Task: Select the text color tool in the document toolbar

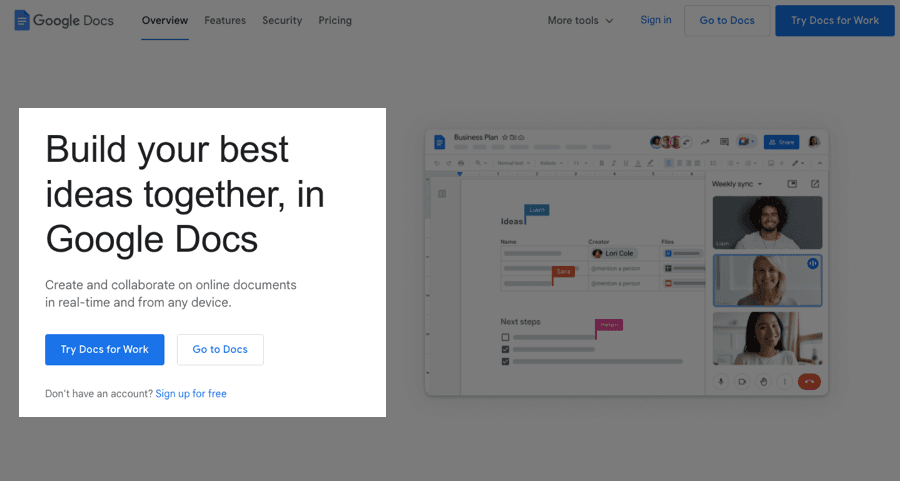Action: [639, 163]
